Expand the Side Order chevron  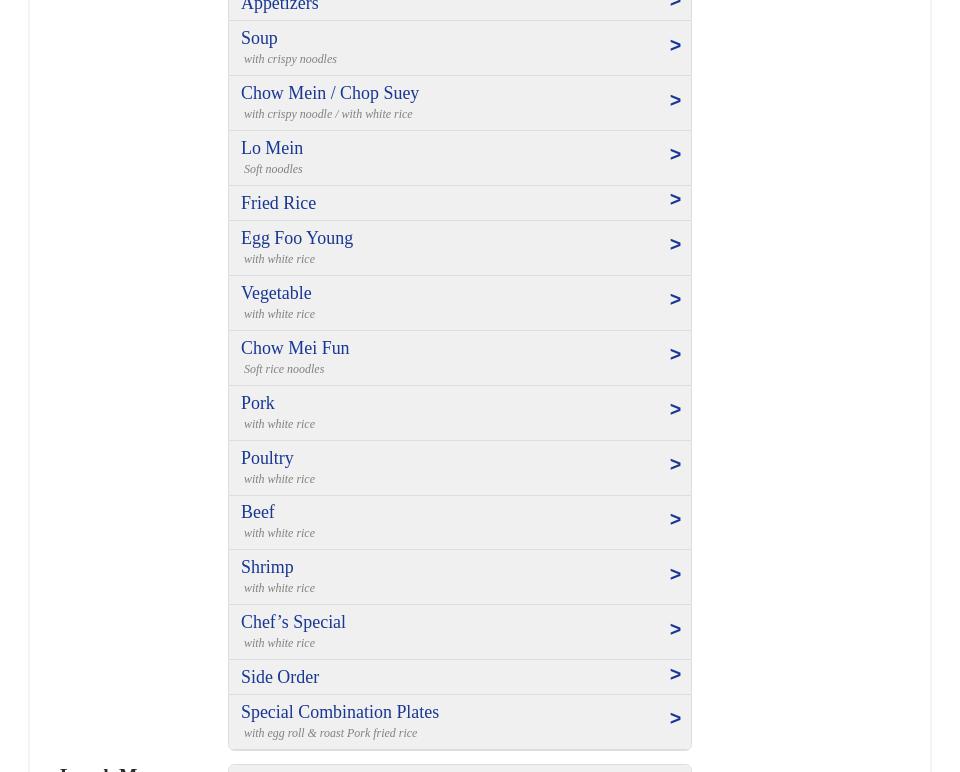(x=675, y=675)
